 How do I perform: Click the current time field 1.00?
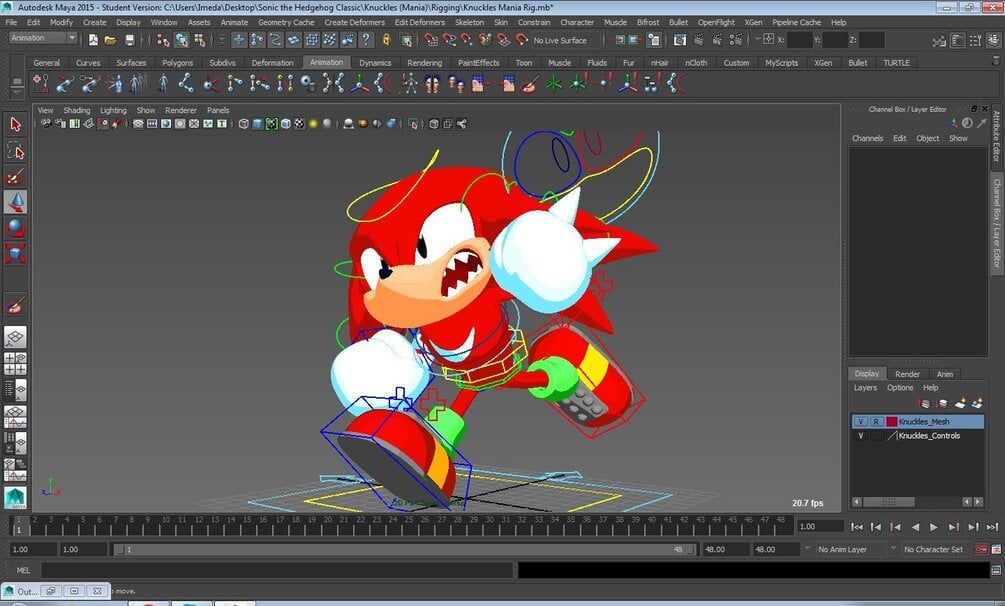point(820,526)
